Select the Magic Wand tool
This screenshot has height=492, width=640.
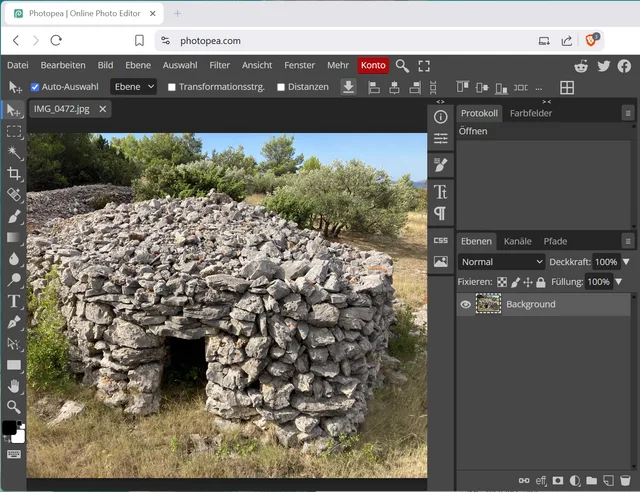pos(14,153)
